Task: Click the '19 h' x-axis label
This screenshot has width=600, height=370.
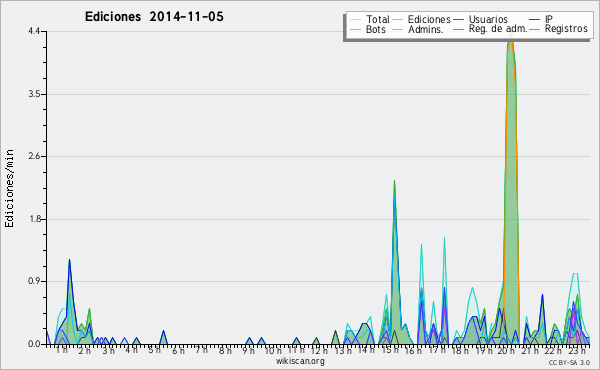Action: [x=484, y=350]
